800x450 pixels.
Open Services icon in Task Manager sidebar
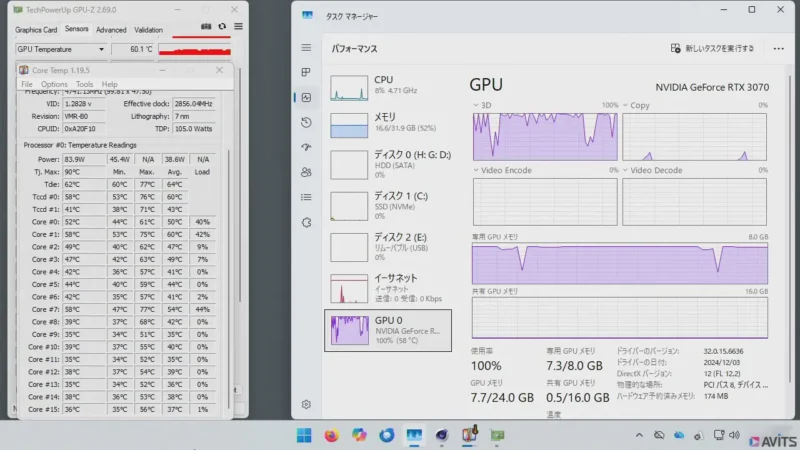click(x=306, y=222)
